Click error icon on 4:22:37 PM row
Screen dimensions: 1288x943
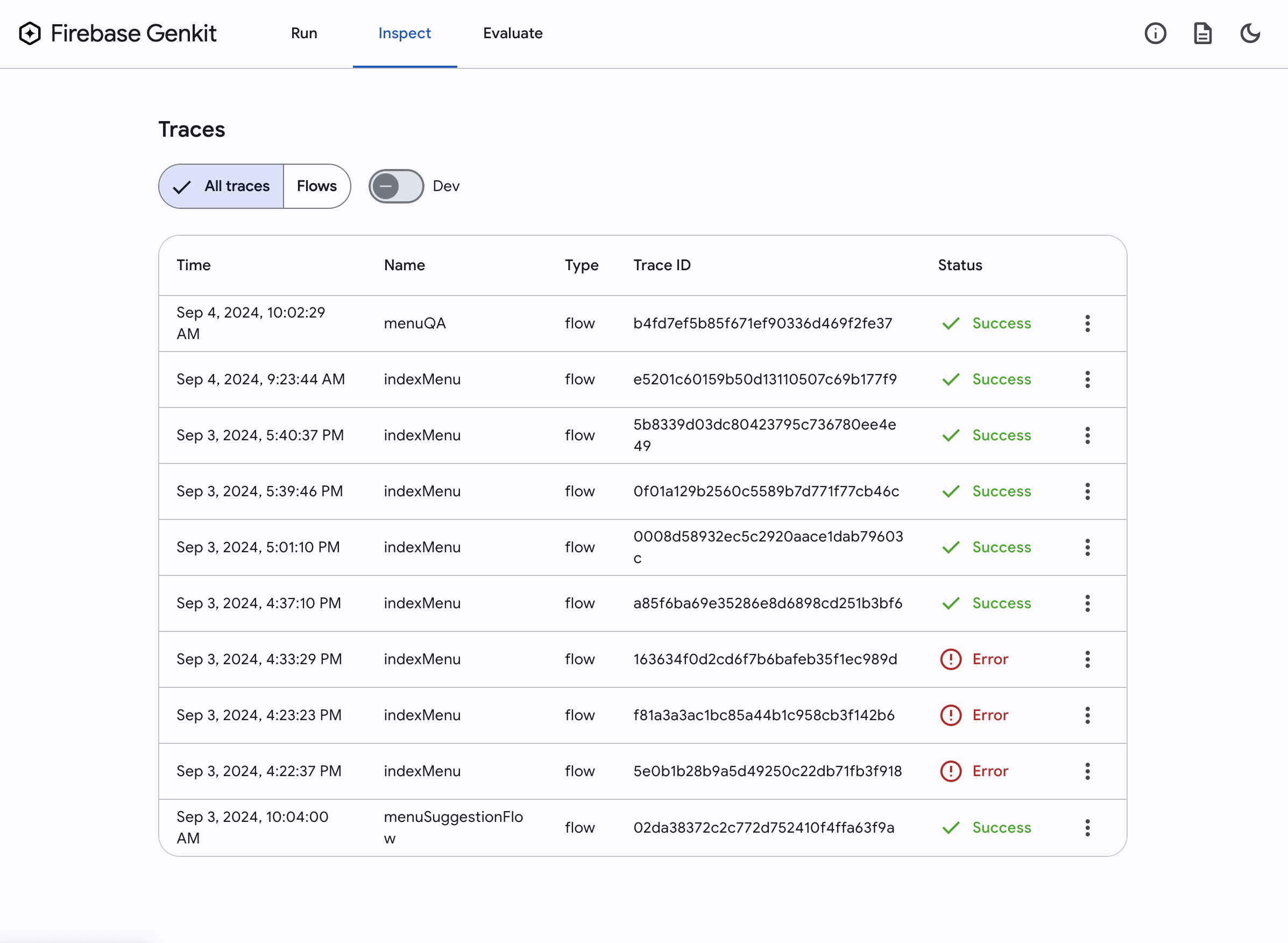pos(950,771)
